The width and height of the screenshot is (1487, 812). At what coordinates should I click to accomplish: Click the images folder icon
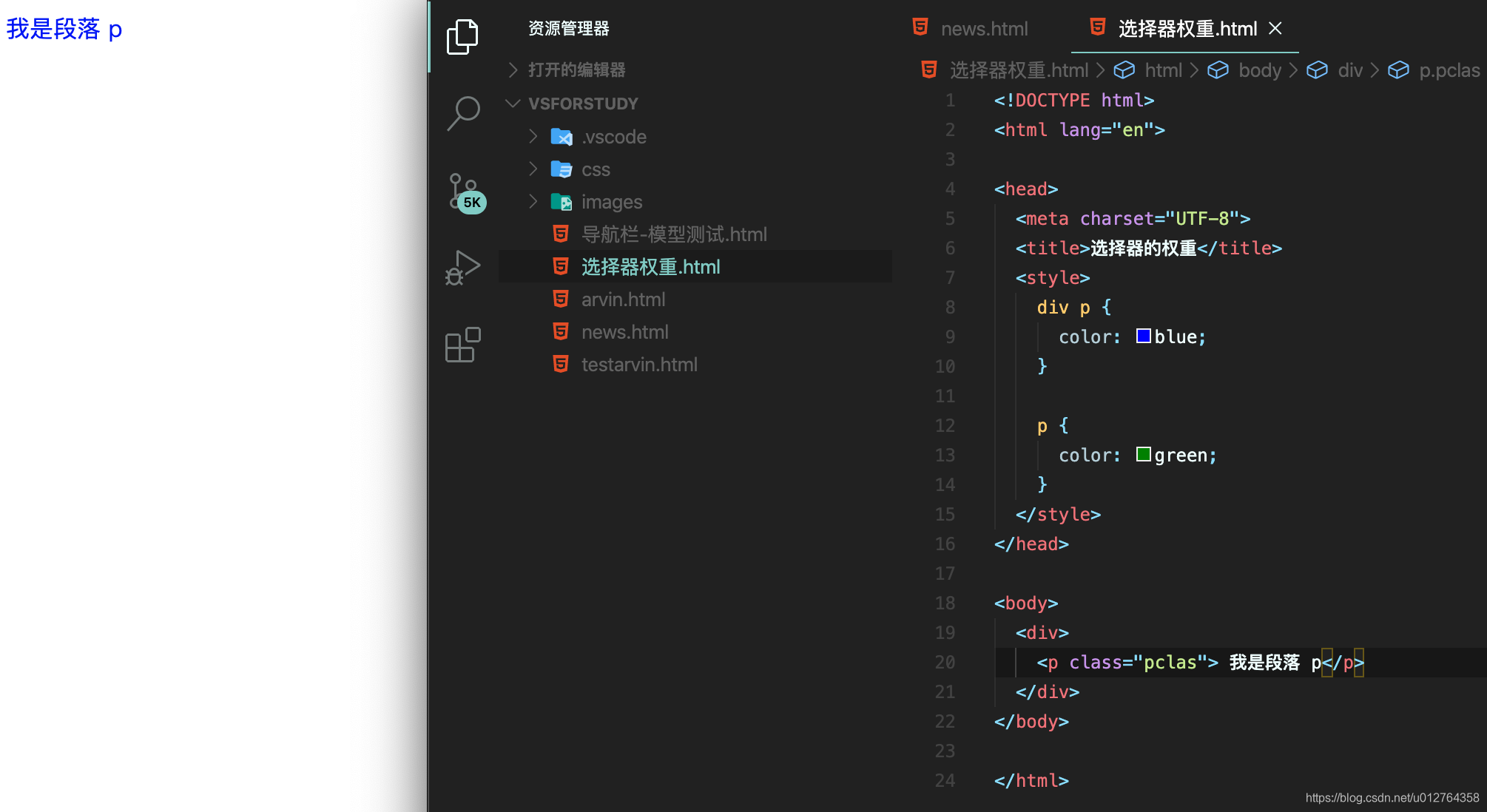(x=562, y=202)
